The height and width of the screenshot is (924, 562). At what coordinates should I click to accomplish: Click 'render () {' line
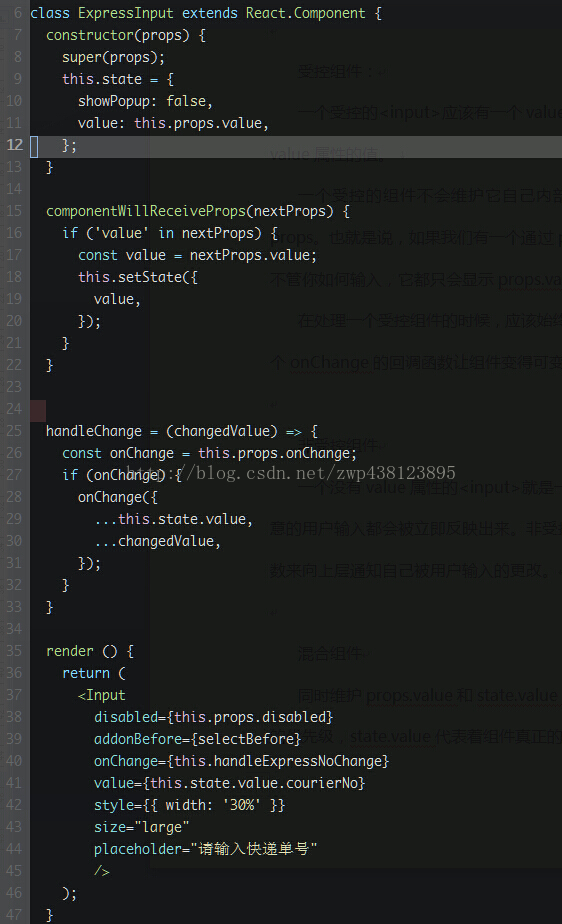tap(90, 651)
